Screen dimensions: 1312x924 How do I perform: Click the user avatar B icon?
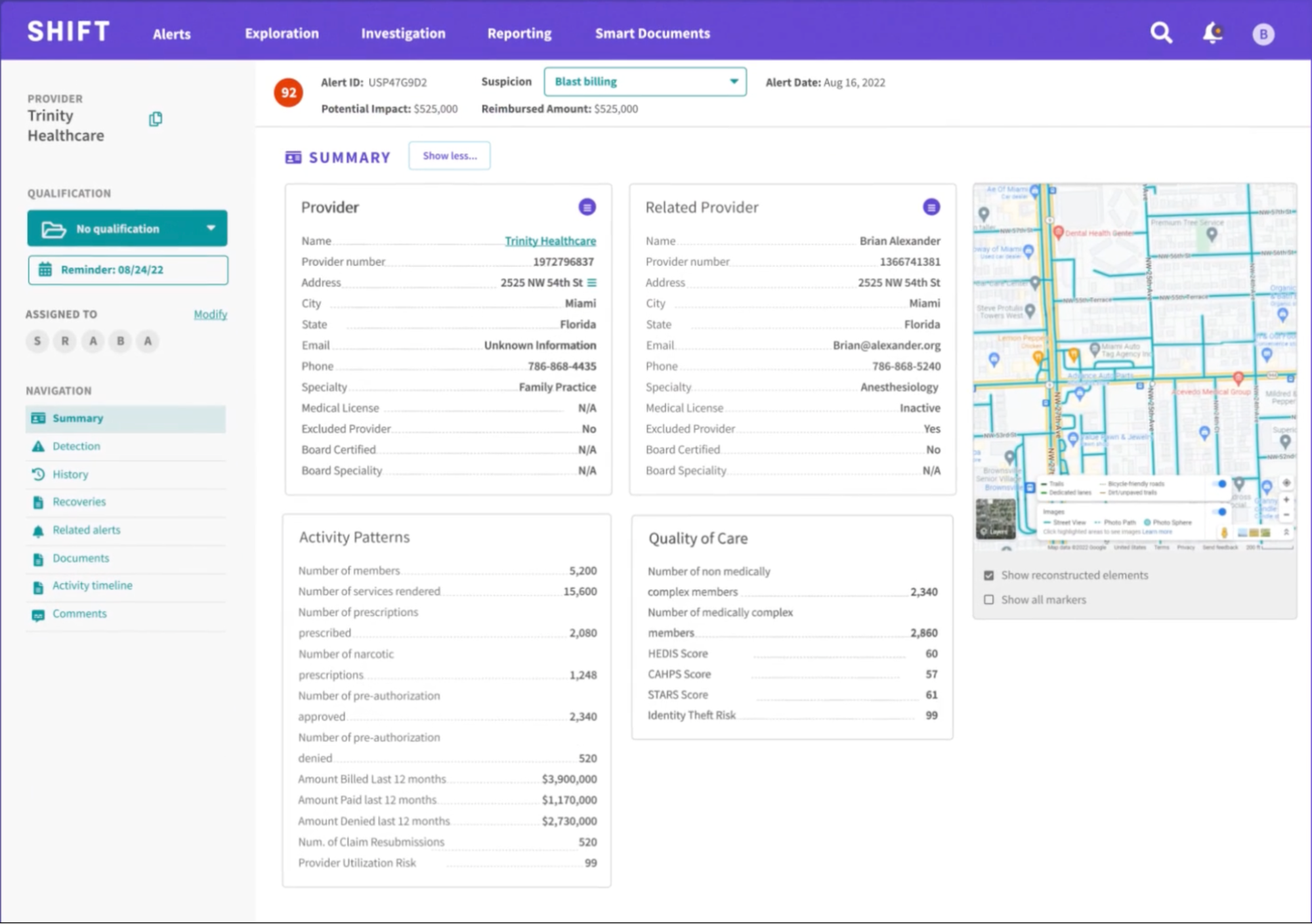click(x=1263, y=33)
